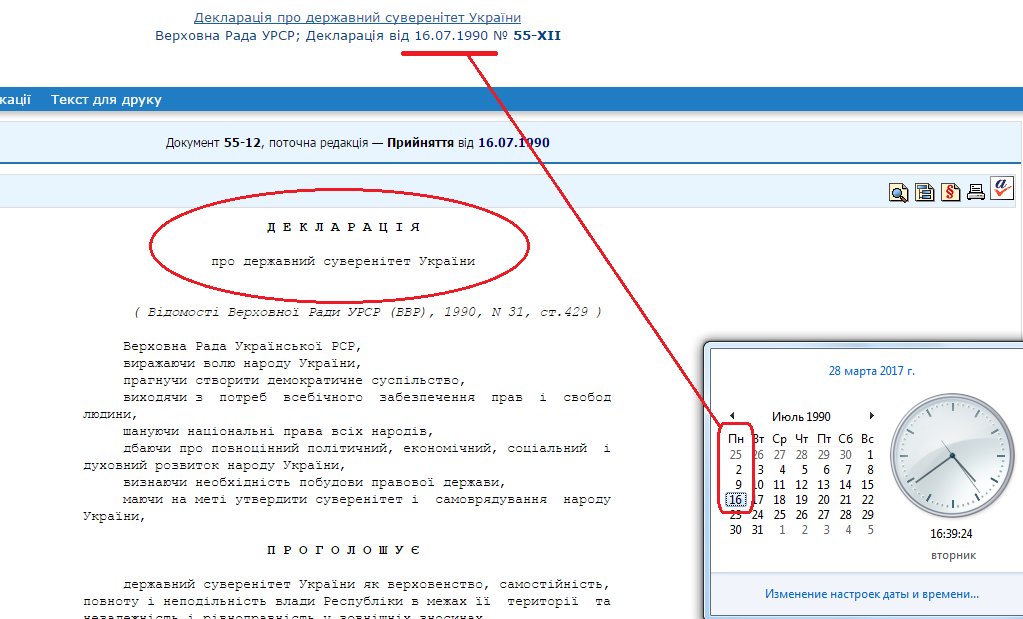The height and width of the screenshot is (619, 1023).
Task: Select day 14 in the calendar
Action: [845, 485]
